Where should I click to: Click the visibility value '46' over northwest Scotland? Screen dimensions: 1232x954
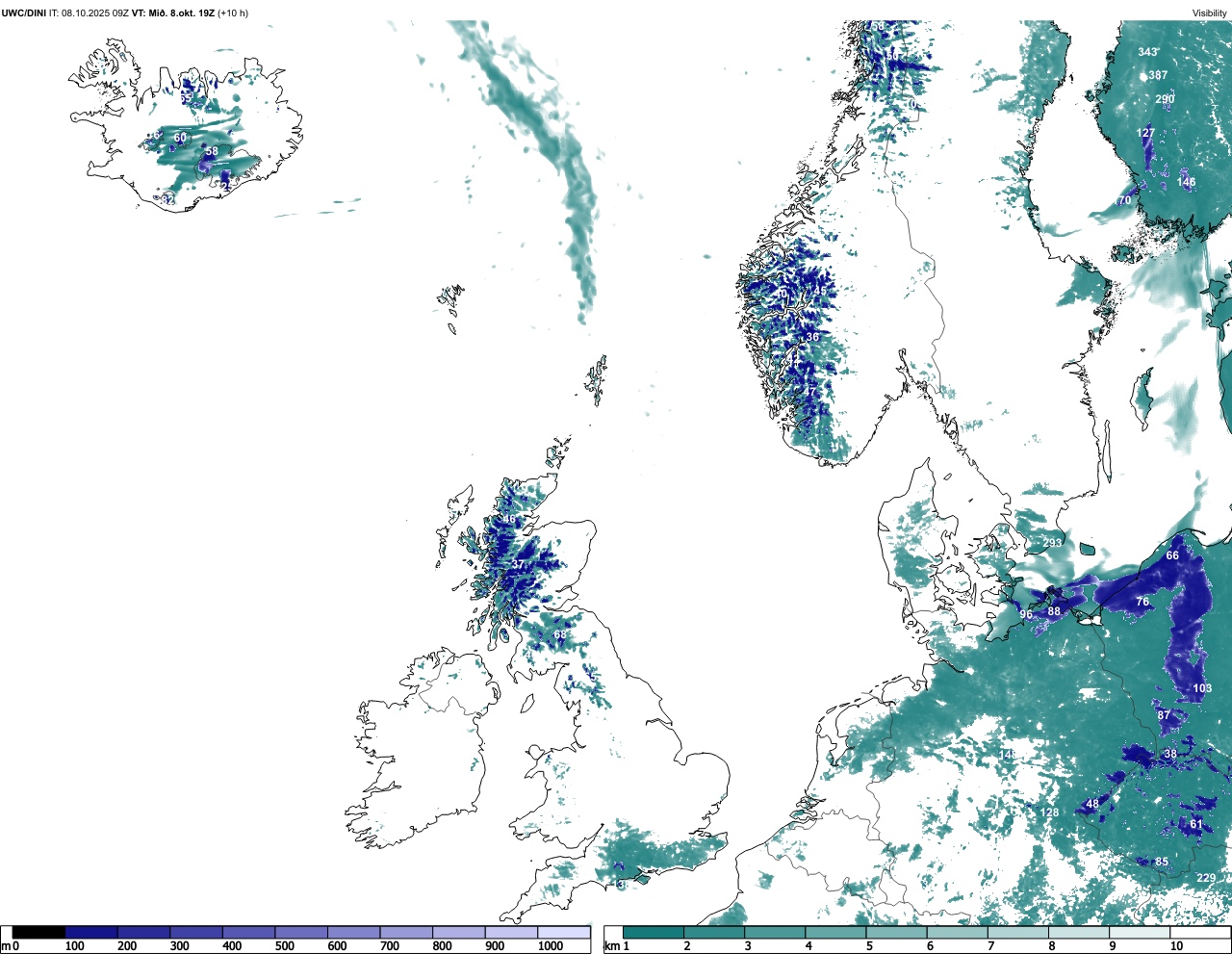[x=509, y=520]
